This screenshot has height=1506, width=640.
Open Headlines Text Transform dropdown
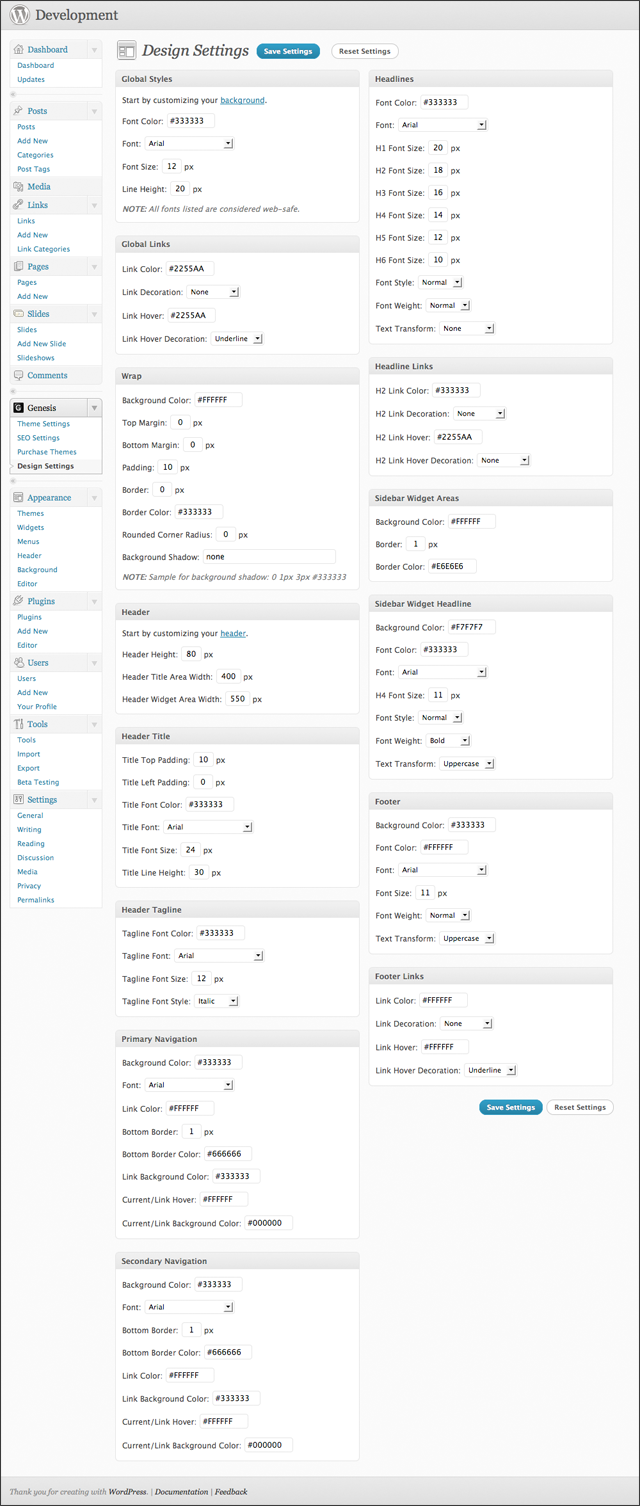point(467,328)
